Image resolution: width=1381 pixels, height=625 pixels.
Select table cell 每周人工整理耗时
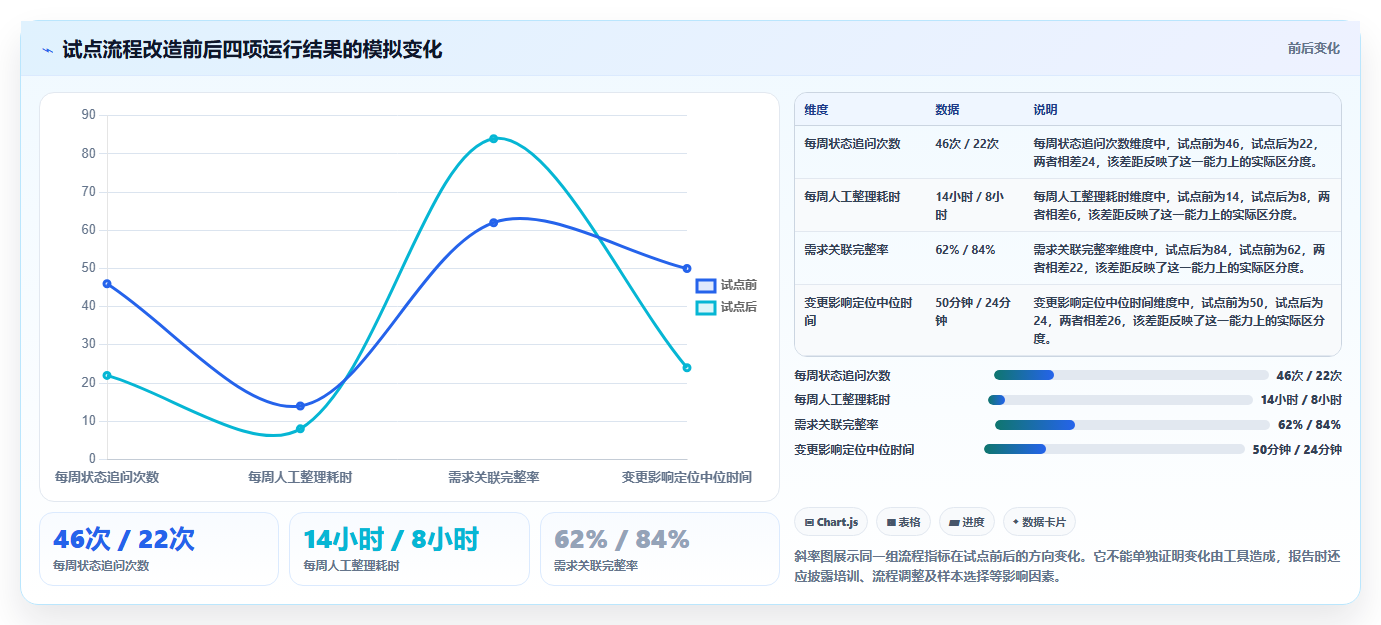(x=852, y=197)
